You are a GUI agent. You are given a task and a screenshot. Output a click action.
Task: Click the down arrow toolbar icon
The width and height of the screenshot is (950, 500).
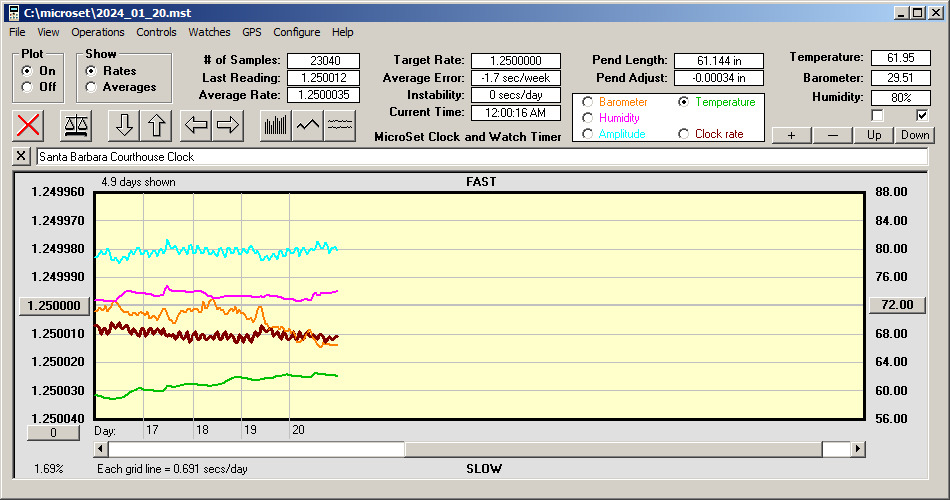pyautogui.click(x=124, y=125)
